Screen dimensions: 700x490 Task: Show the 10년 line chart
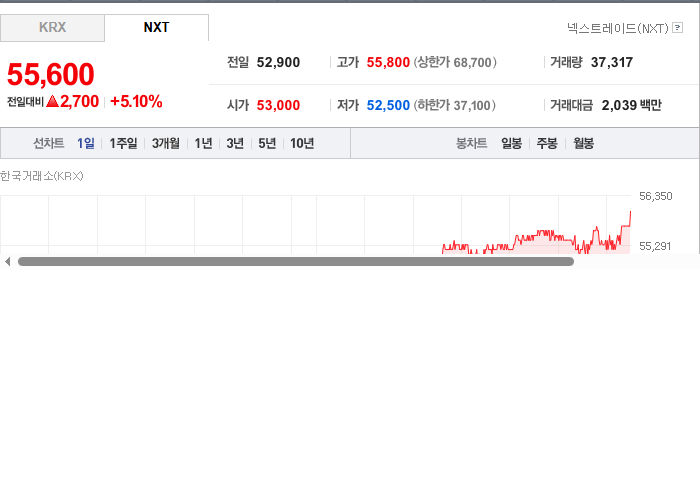pos(302,143)
